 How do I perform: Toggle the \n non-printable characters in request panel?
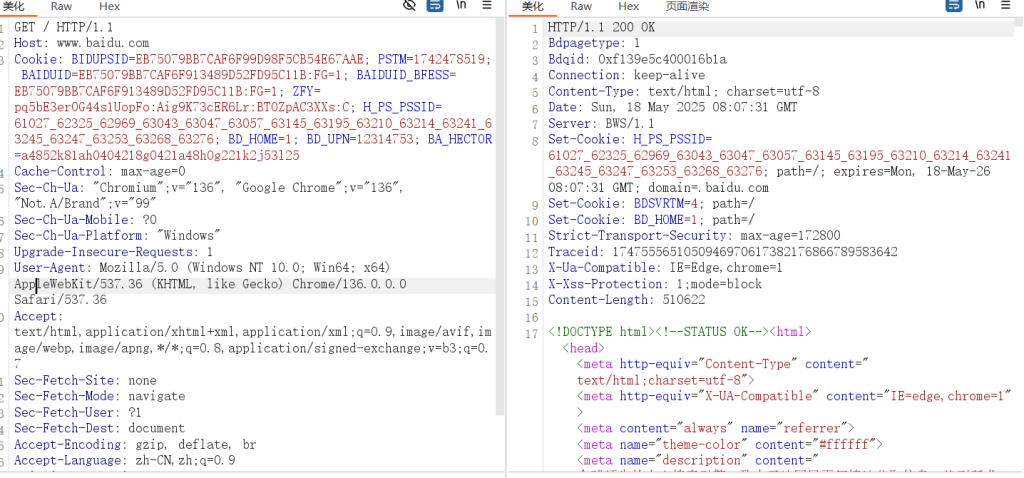461,6
